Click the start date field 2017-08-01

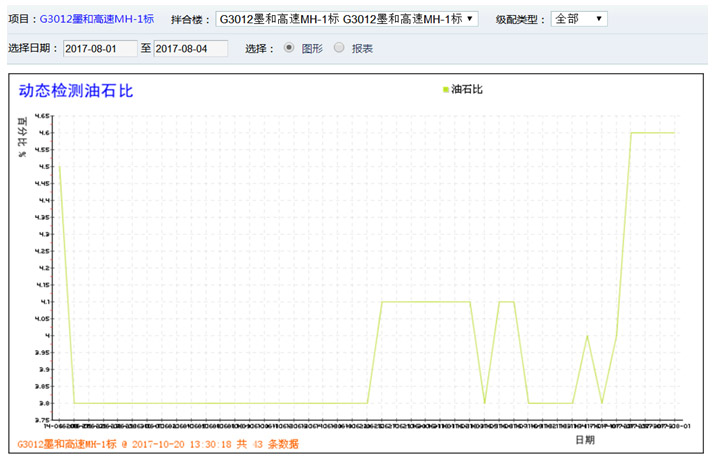(99, 48)
